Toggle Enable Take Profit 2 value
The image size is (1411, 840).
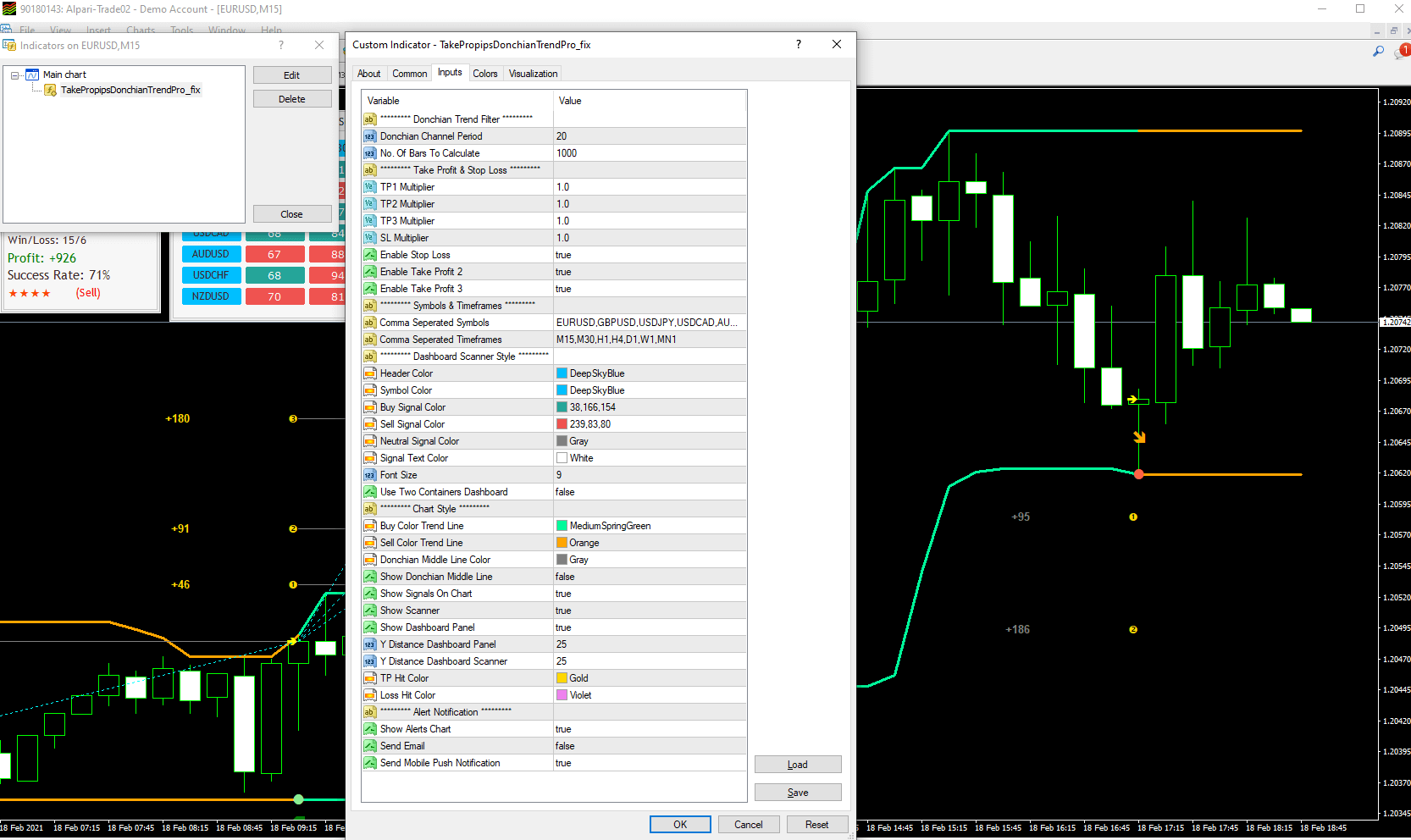(x=650, y=272)
